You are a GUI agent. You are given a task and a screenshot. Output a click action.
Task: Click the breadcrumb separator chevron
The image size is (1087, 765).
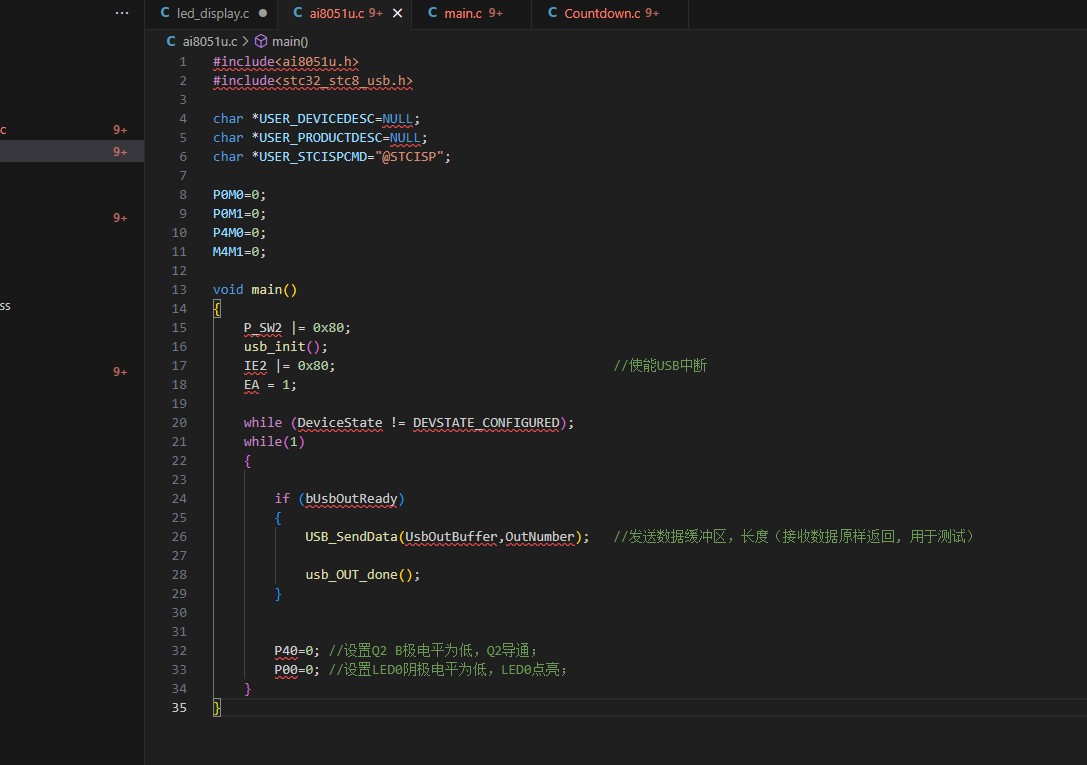click(245, 42)
